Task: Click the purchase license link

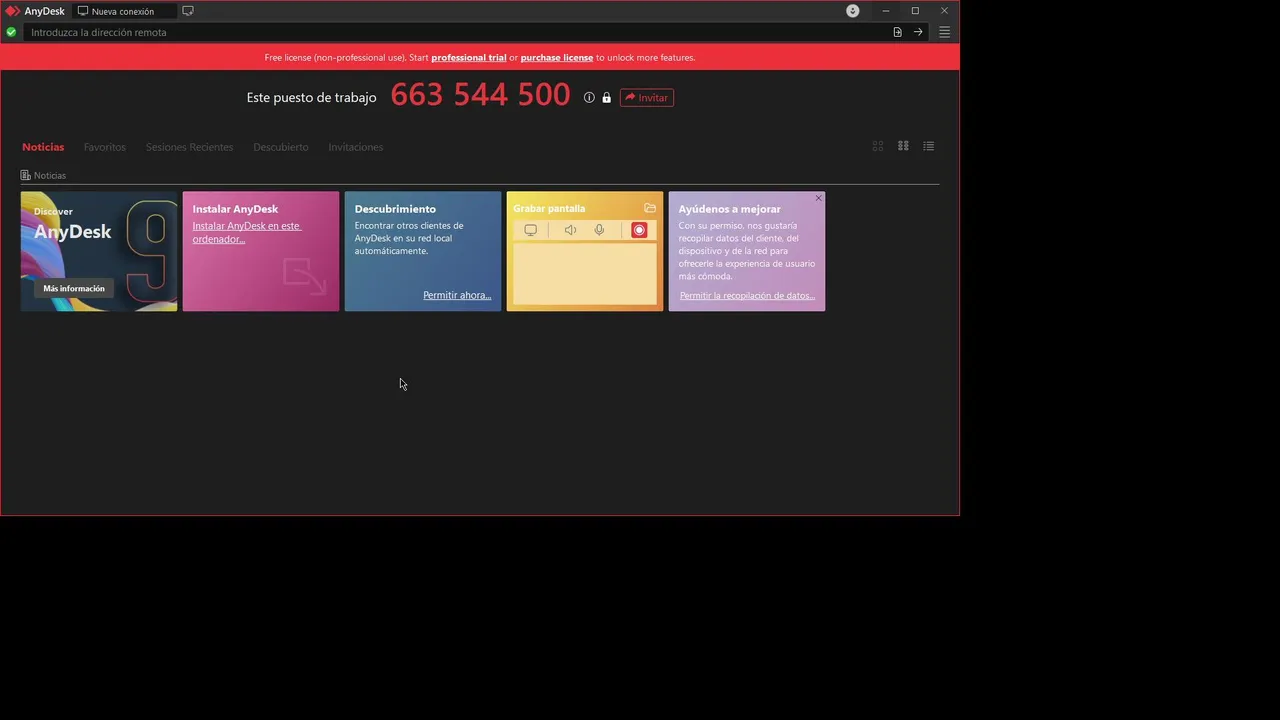Action: [557, 57]
